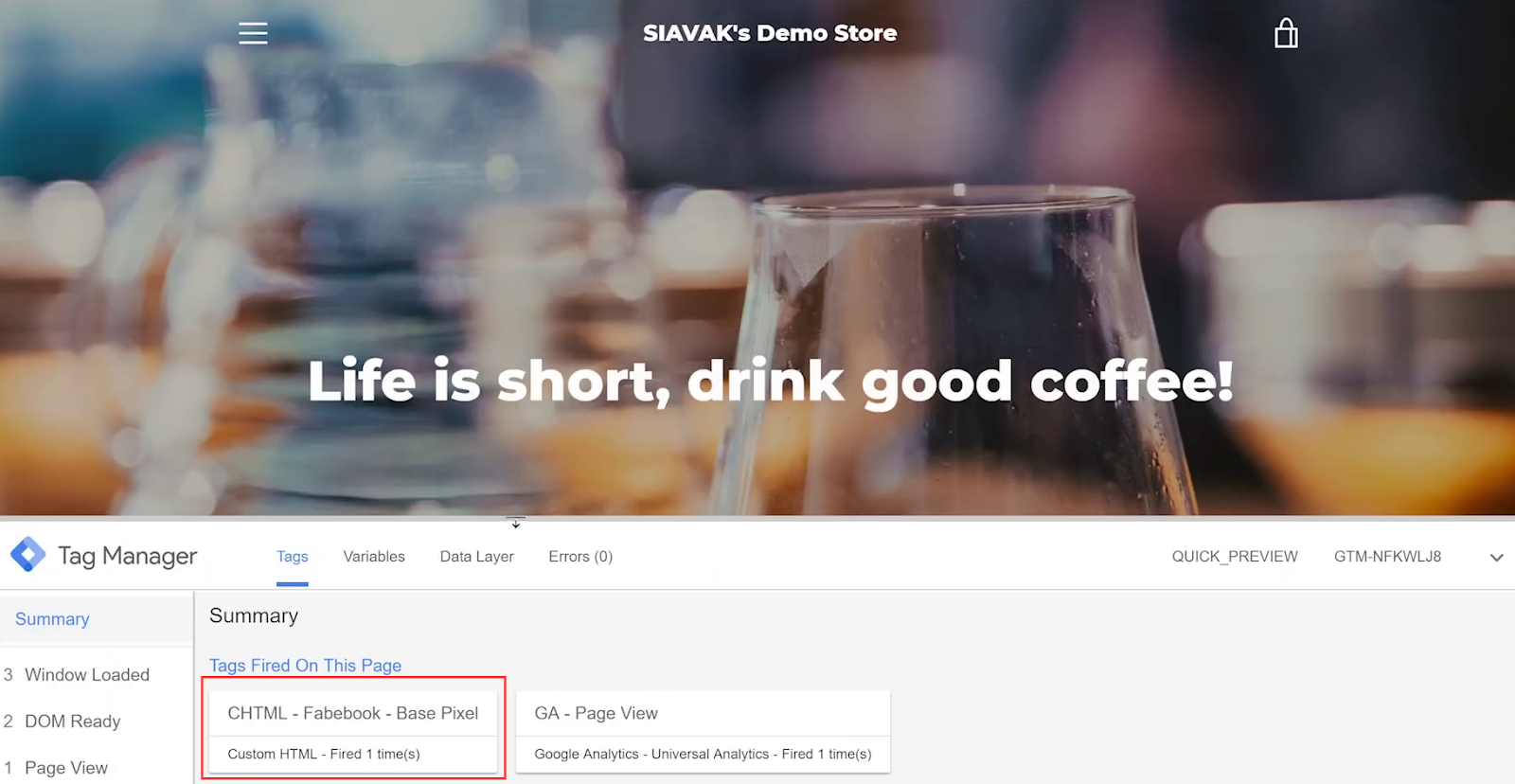Viewport: 1515px width, 784px height.
Task: Expand the chevron next to GTM-NFKWLJ8
Action: click(1496, 557)
